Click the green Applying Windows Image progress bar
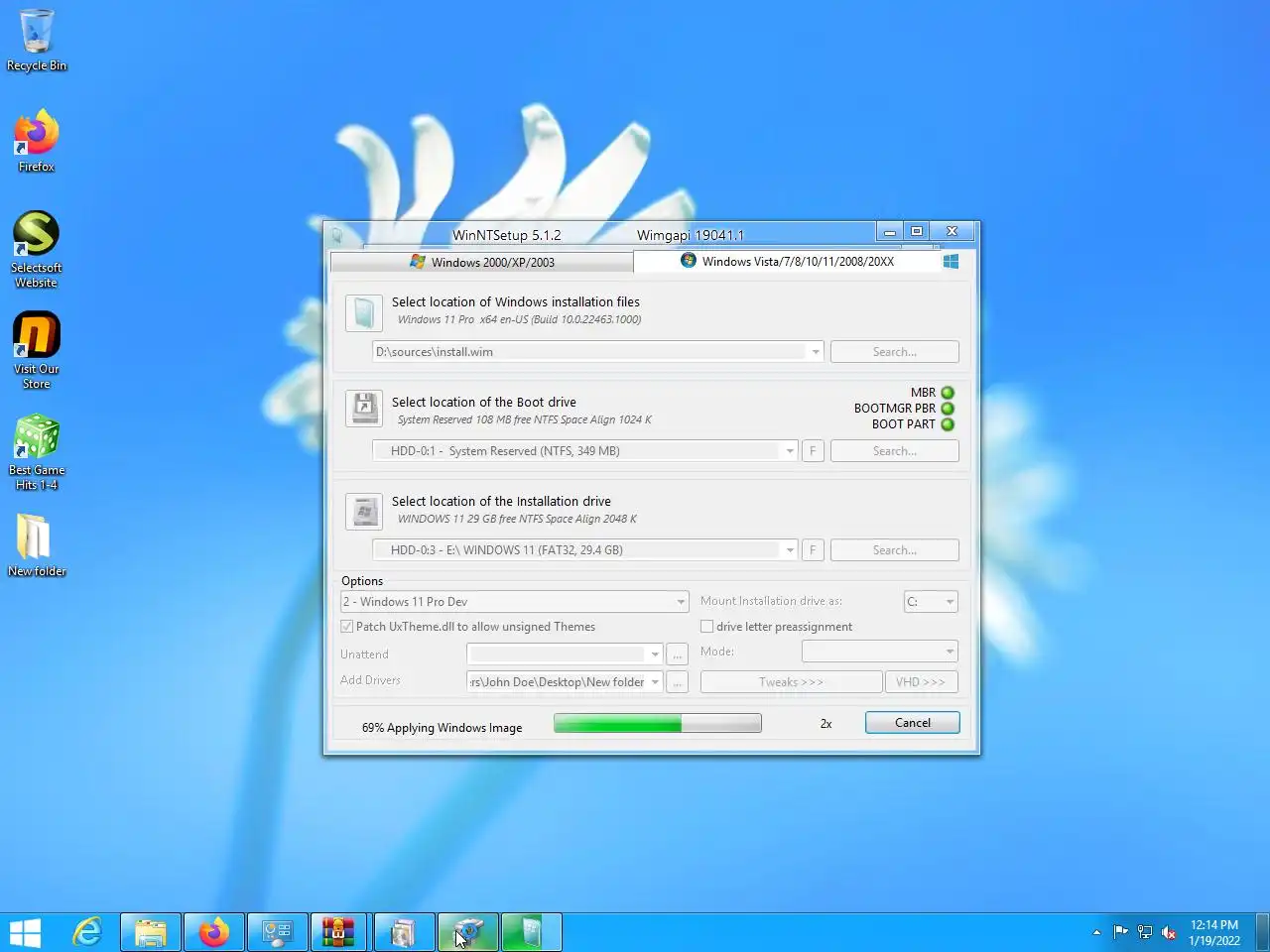The height and width of the screenshot is (952, 1270). pyautogui.click(x=657, y=723)
